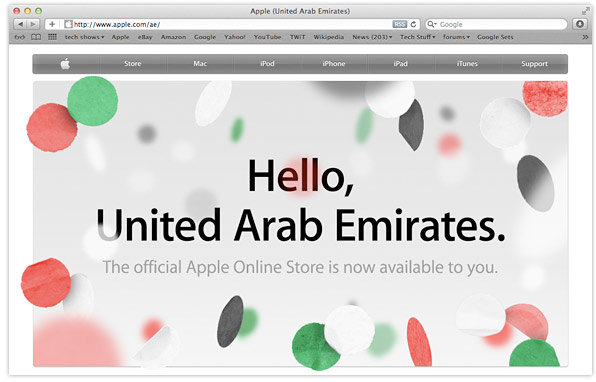Open the Amazon bookmark
The height and width of the screenshot is (382, 596).
coord(173,37)
